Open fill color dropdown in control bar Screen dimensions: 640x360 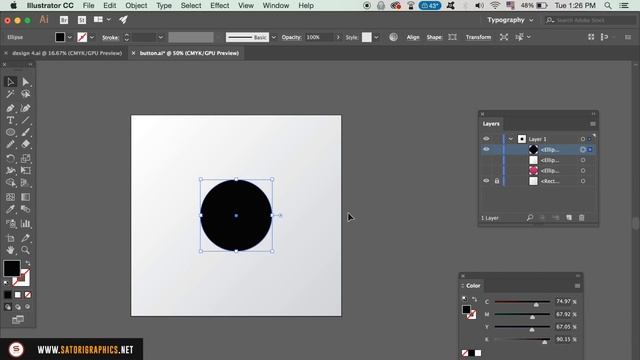[x=69, y=37]
